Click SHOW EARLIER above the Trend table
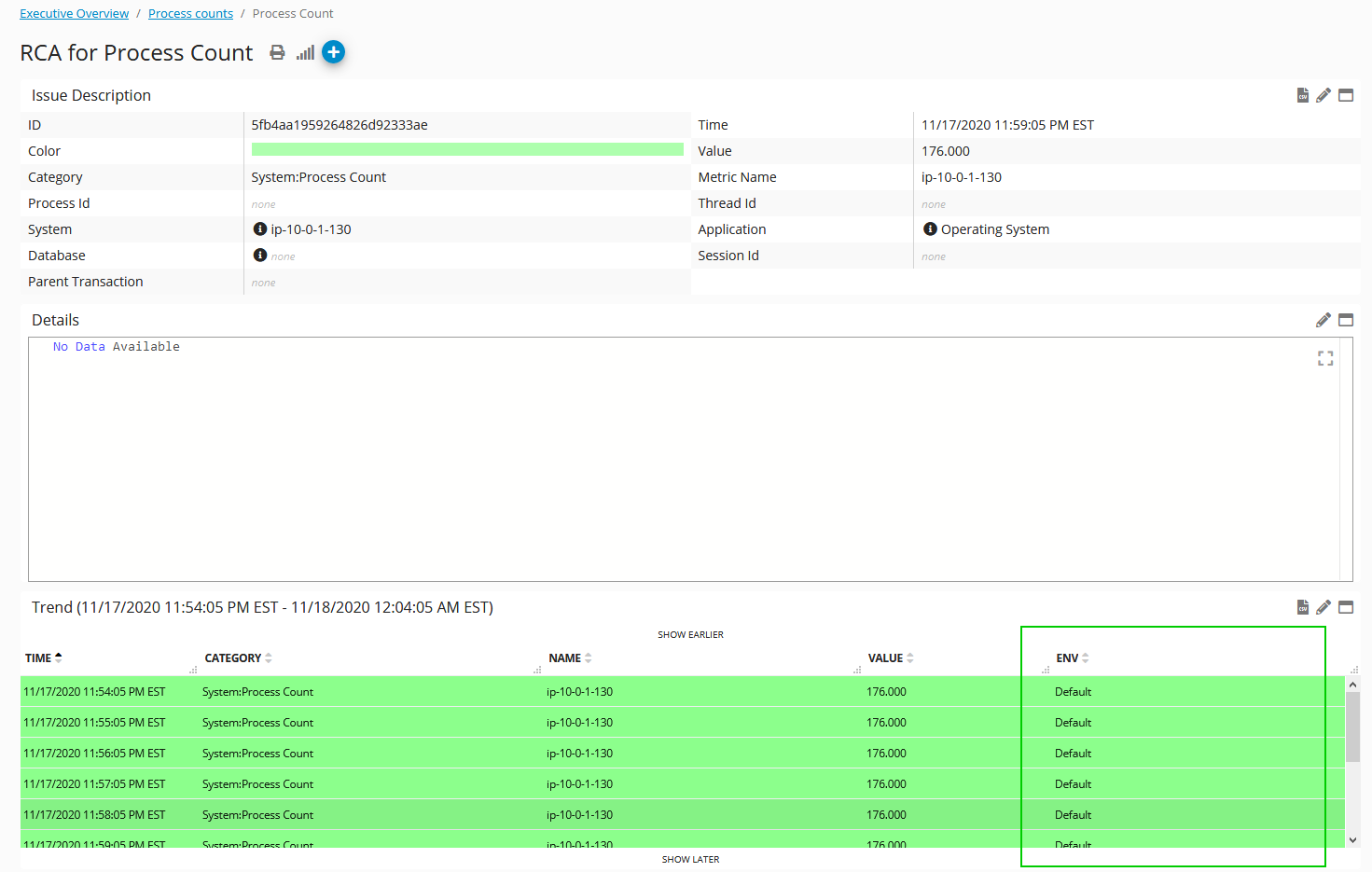Viewport: 1372px width, 872px height. point(690,634)
